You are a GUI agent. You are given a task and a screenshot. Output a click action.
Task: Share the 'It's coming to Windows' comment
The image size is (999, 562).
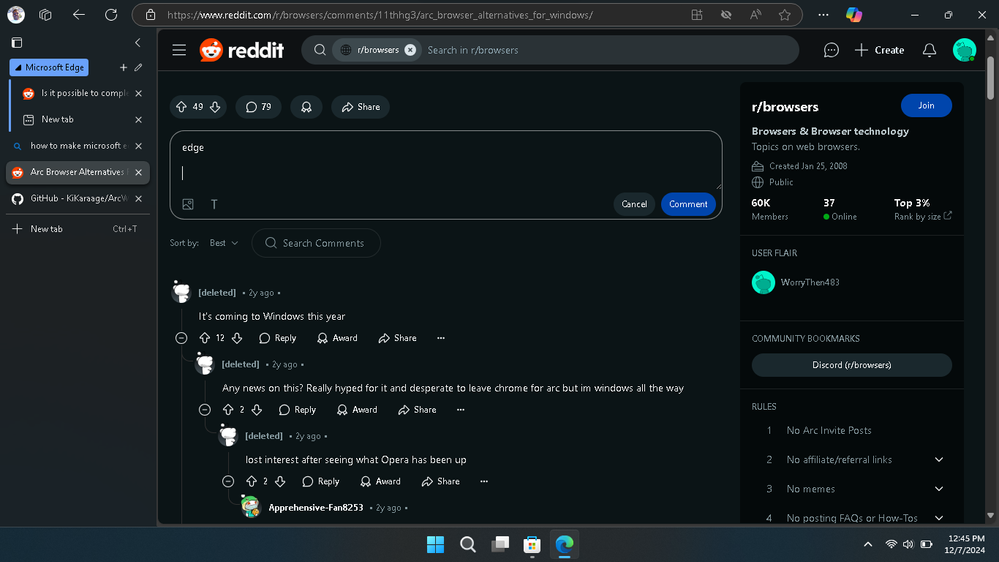[398, 338]
